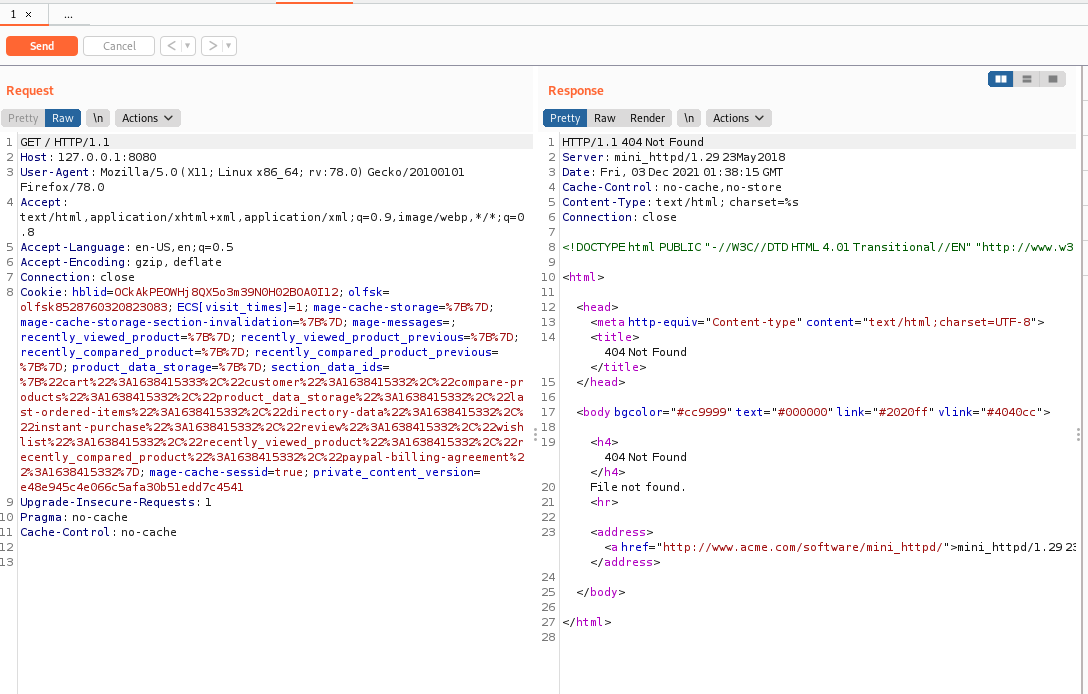Open new tab with ellipsis tab
The height and width of the screenshot is (694, 1088).
tap(68, 15)
